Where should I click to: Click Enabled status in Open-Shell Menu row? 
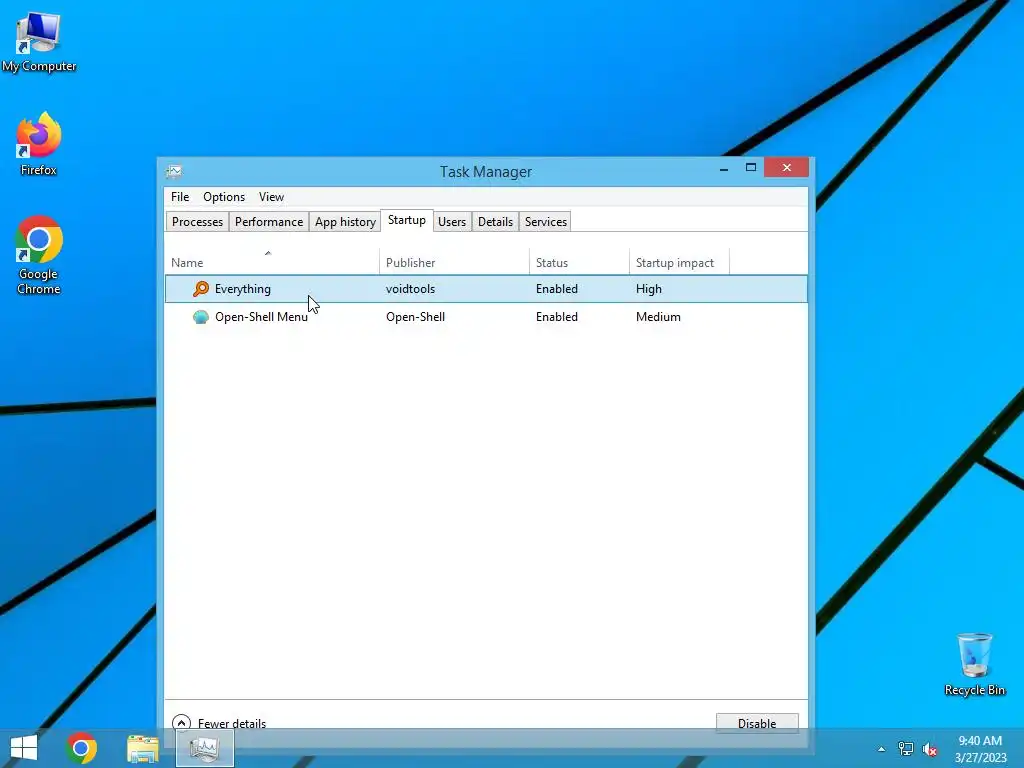pos(556,317)
